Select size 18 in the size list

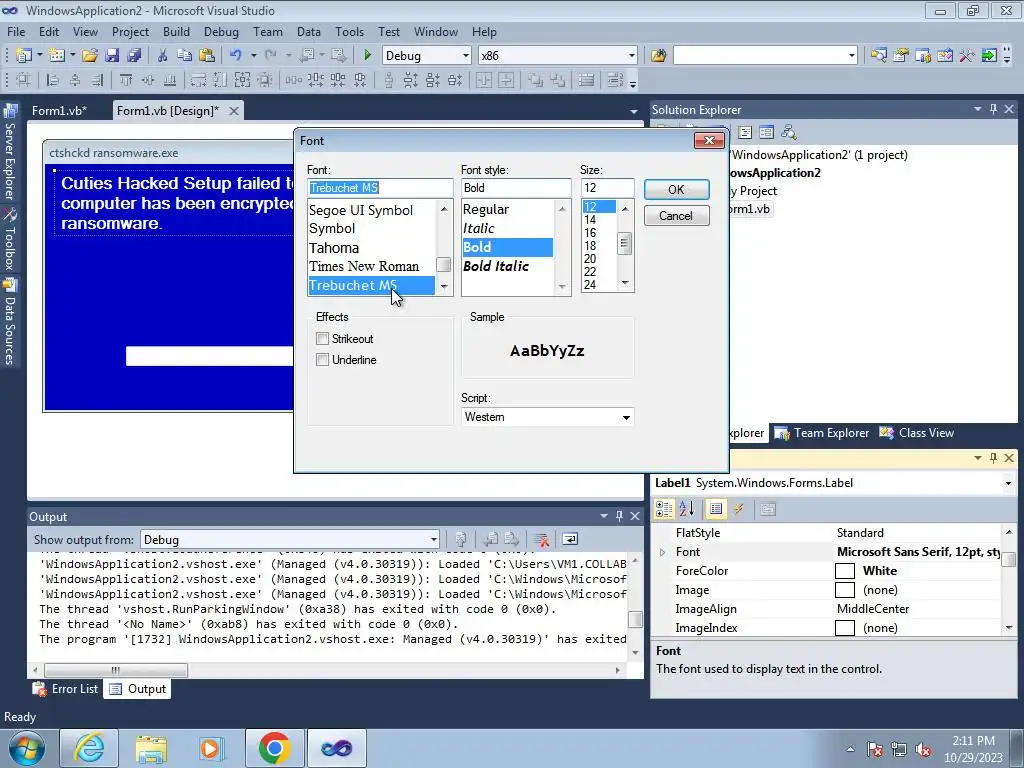(x=598, y=246)
